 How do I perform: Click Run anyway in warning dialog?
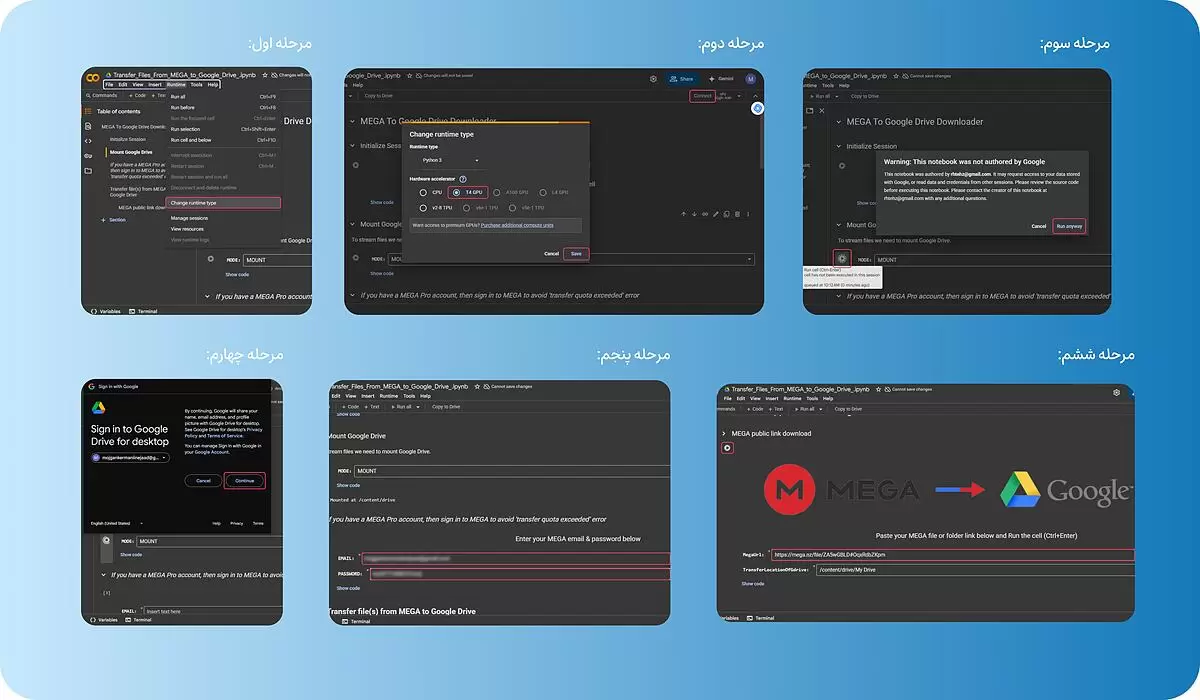pos(1069,227)
